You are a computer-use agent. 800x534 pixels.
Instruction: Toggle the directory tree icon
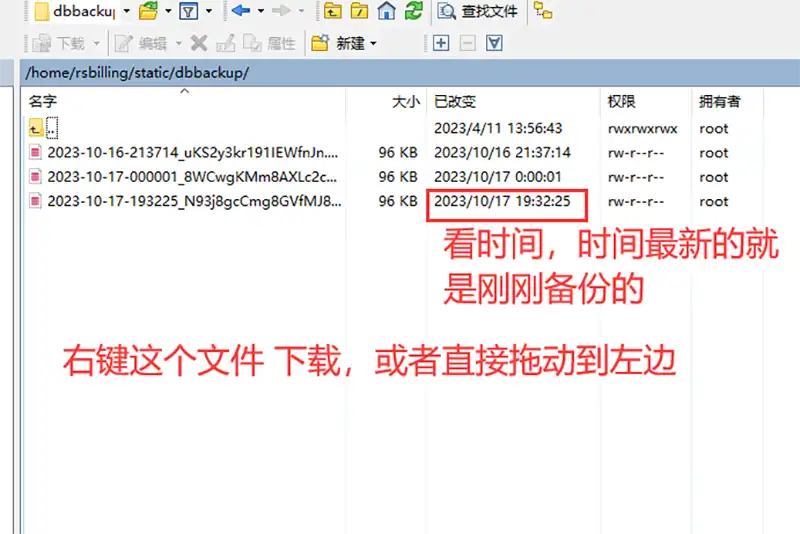[x=543, y=10]
